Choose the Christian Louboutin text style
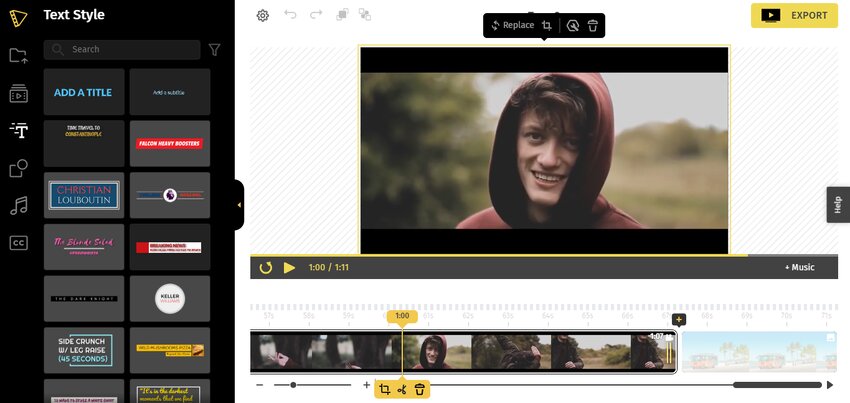The image size is (850, 403). pos(84,195)
